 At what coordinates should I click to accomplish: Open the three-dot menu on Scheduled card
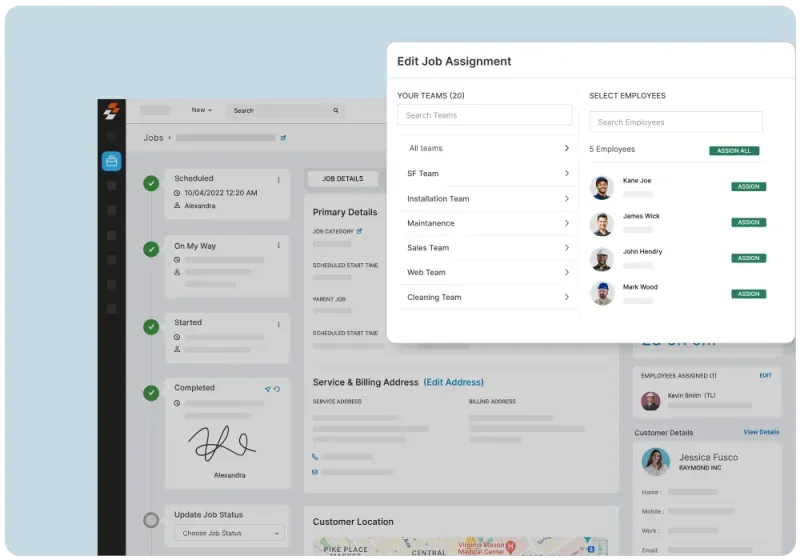(278, 180)
